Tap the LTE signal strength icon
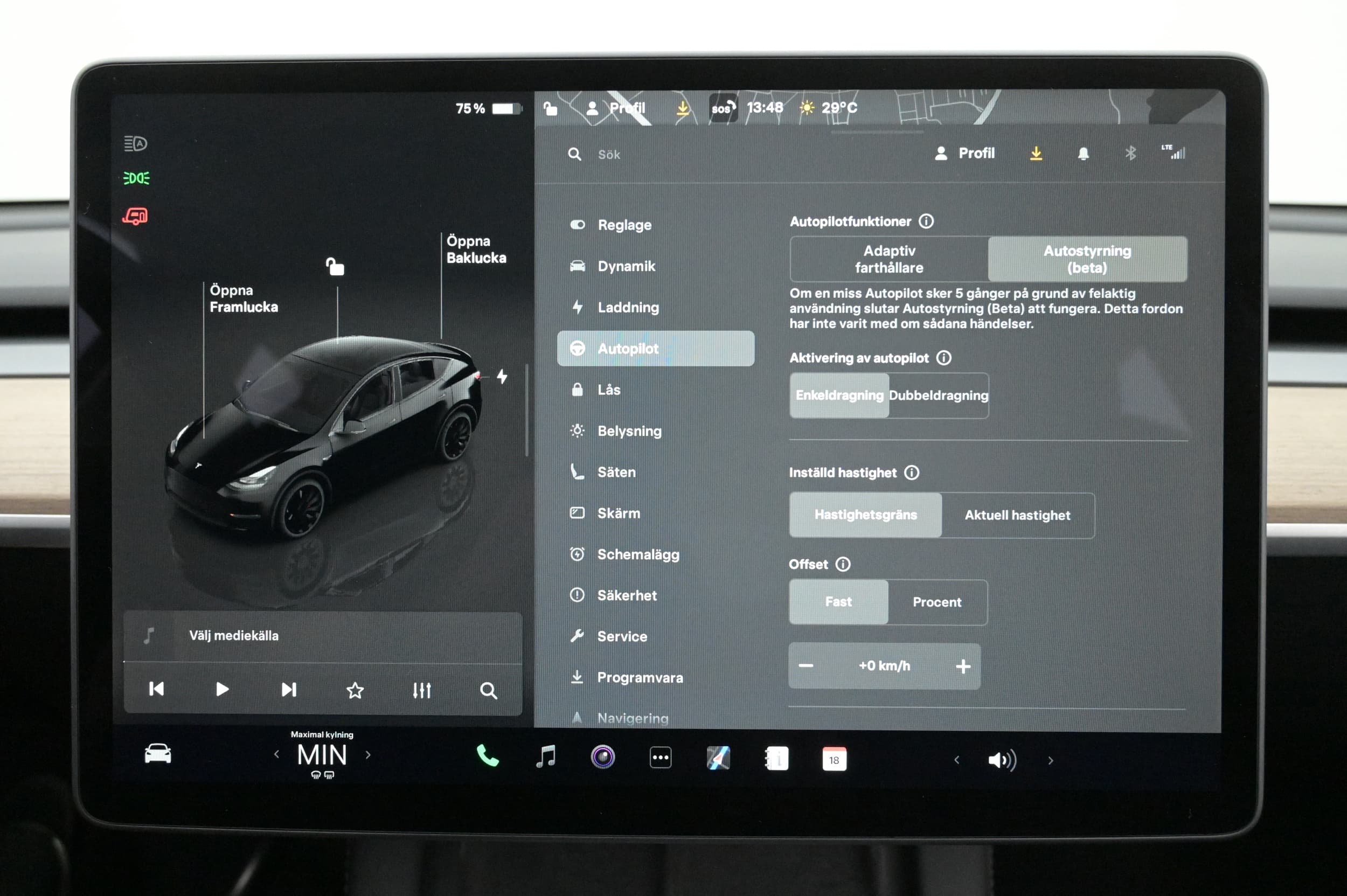The height and width of the screenshot is (896, 1347). (1174, 151)
